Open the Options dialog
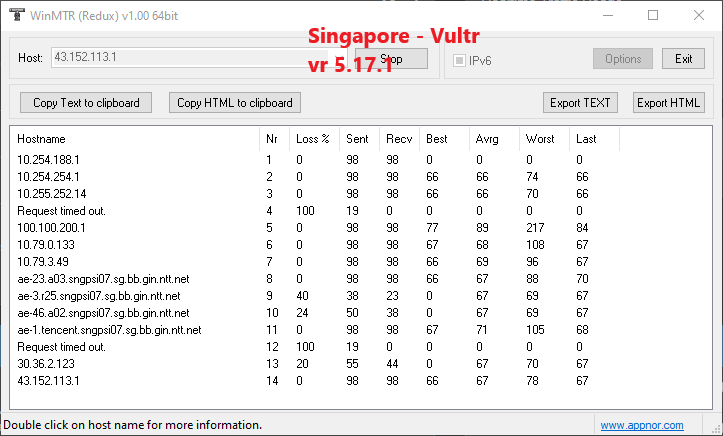The width and height of the screenshot is (723, 436). coord(622,59)
